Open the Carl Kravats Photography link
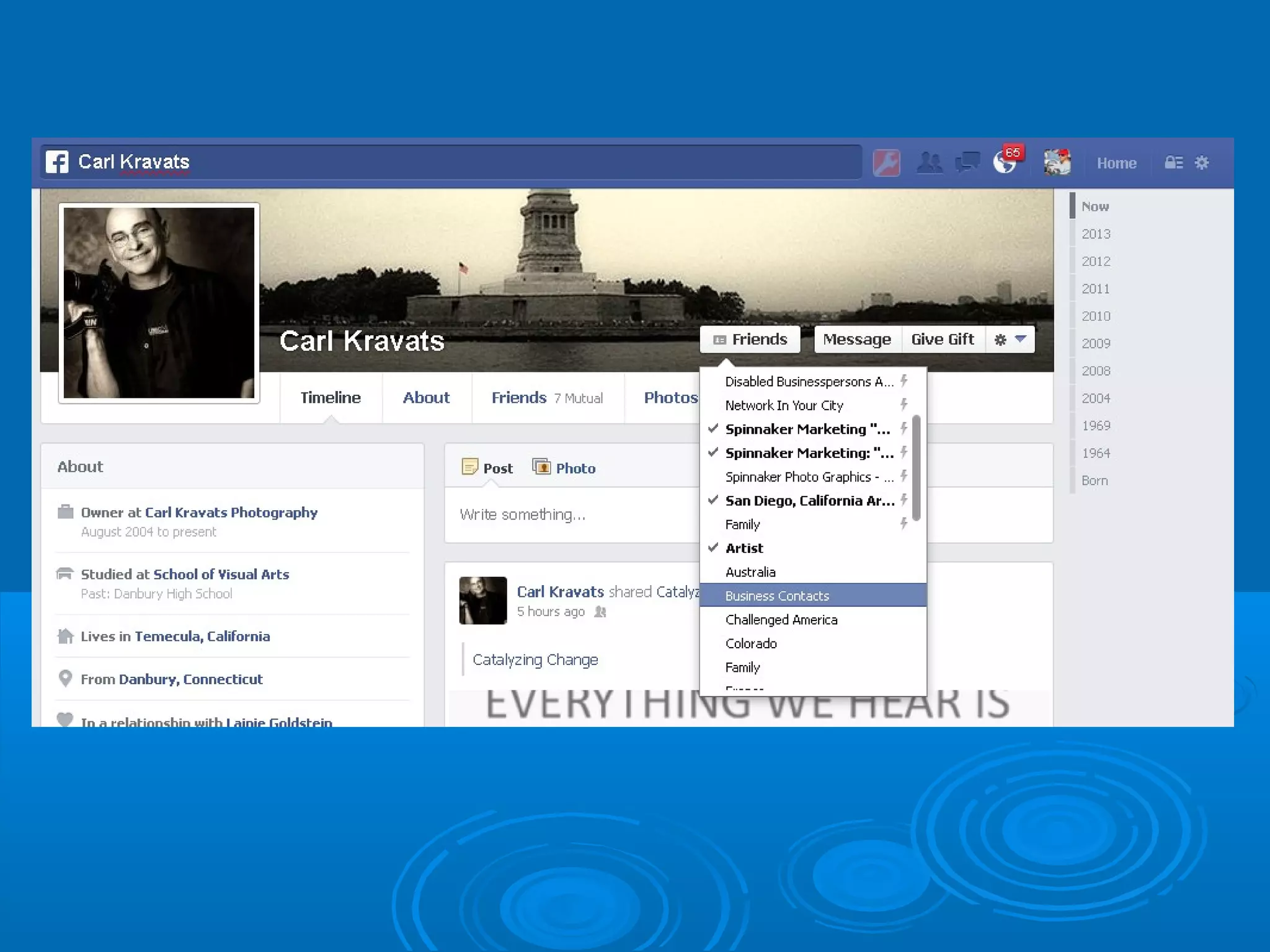 [231, 513]
